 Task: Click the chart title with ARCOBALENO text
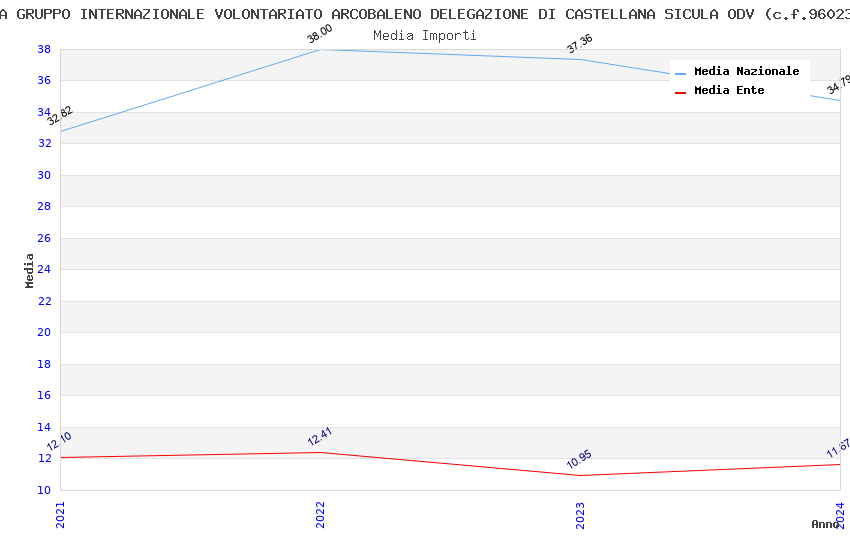click(425, 14)
